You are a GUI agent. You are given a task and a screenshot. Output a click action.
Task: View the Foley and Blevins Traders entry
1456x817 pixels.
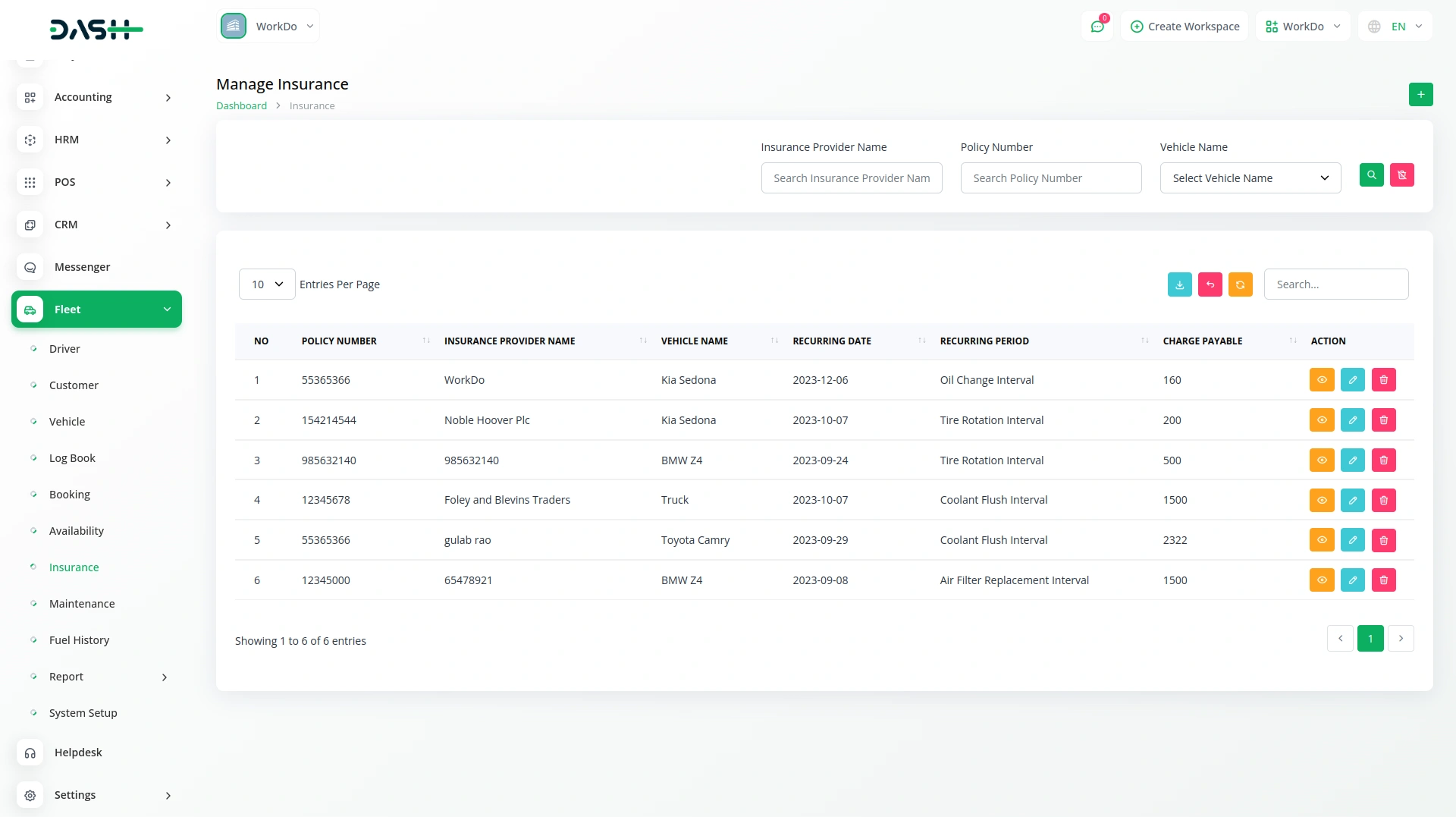pos(1321,500)
